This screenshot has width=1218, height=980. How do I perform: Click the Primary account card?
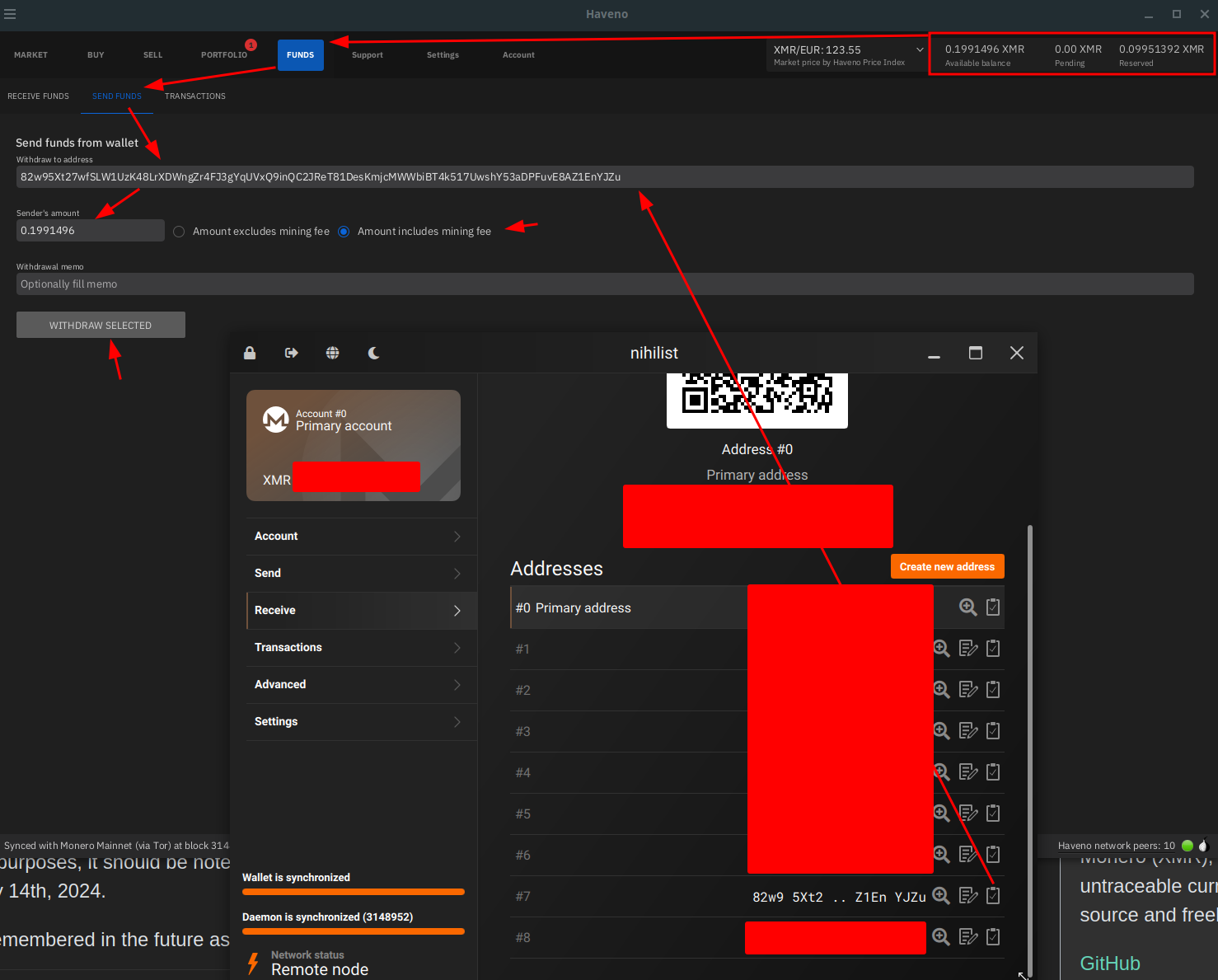tap(354, 445)
